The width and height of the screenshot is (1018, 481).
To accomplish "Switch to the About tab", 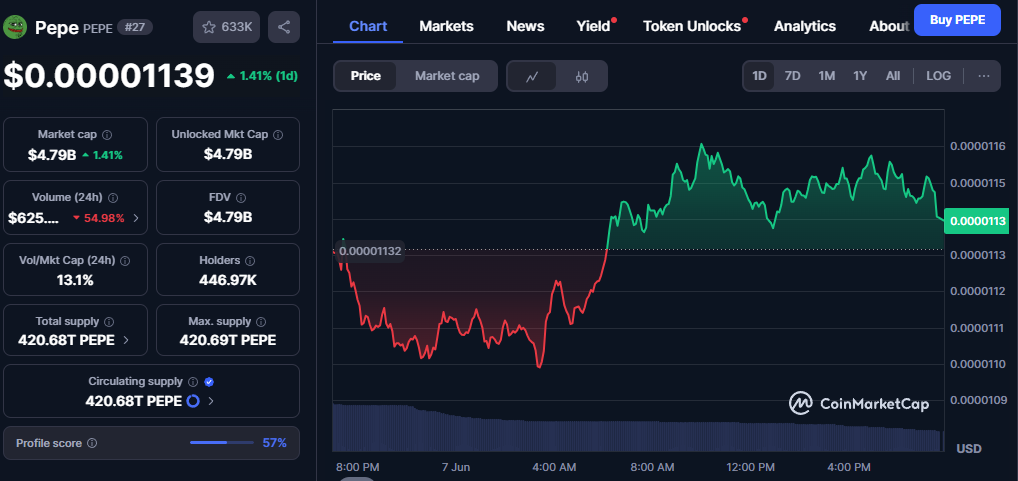I will pyautogui.click(x=889, y=27).
